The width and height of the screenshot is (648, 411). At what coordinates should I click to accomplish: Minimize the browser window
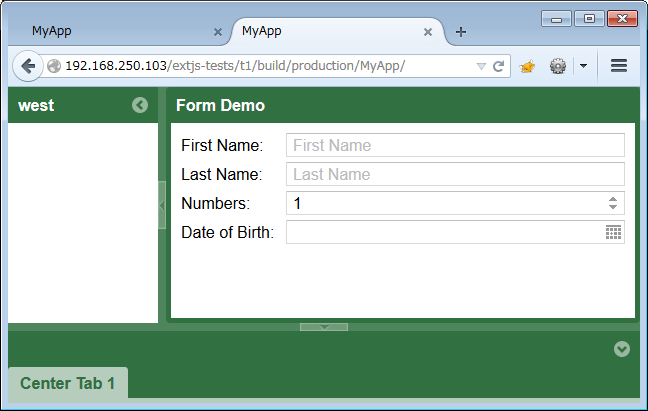pyautogui.click(x=556, y=19)
